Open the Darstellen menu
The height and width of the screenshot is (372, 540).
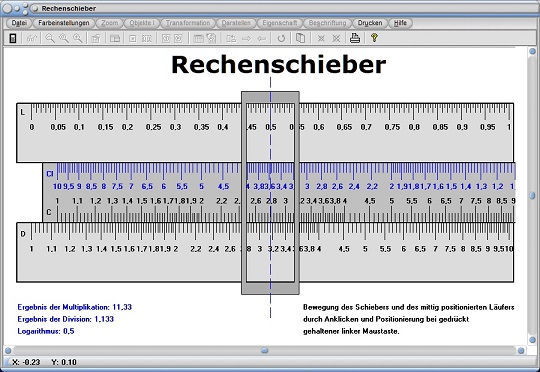coord(236,23)
